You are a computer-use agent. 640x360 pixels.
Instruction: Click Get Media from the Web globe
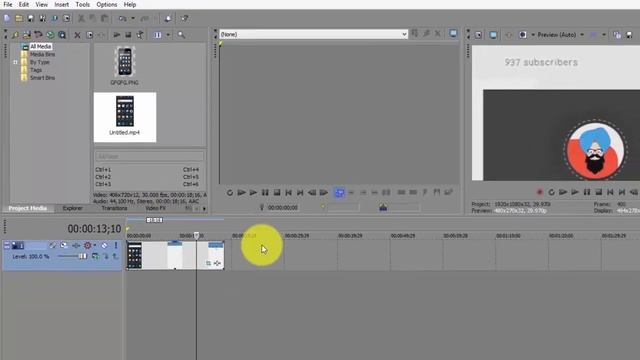[50, 35]
